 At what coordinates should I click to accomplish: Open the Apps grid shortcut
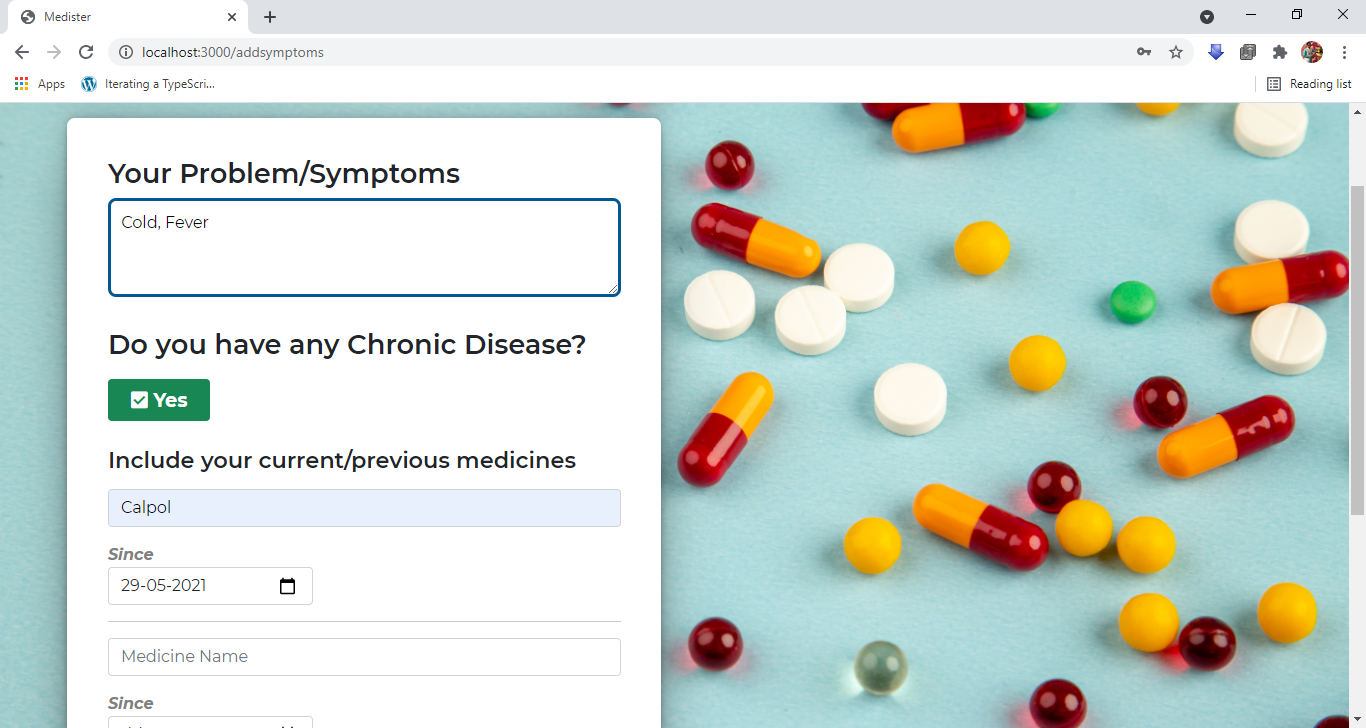pyautogui.click(x=40, y=84)
